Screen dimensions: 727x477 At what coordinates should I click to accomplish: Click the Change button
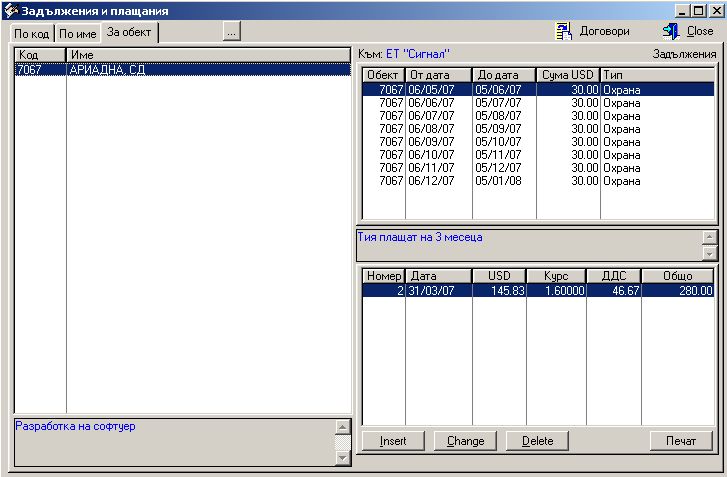tap(465, 441)
